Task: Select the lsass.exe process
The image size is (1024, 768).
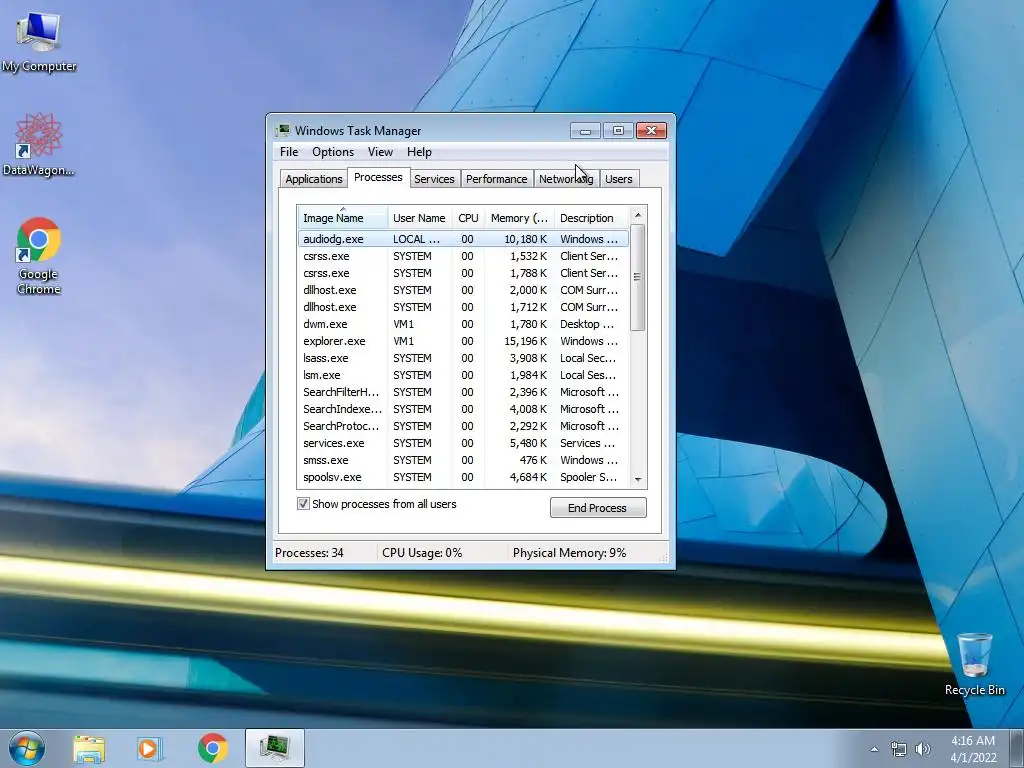Action: (463, 358)
